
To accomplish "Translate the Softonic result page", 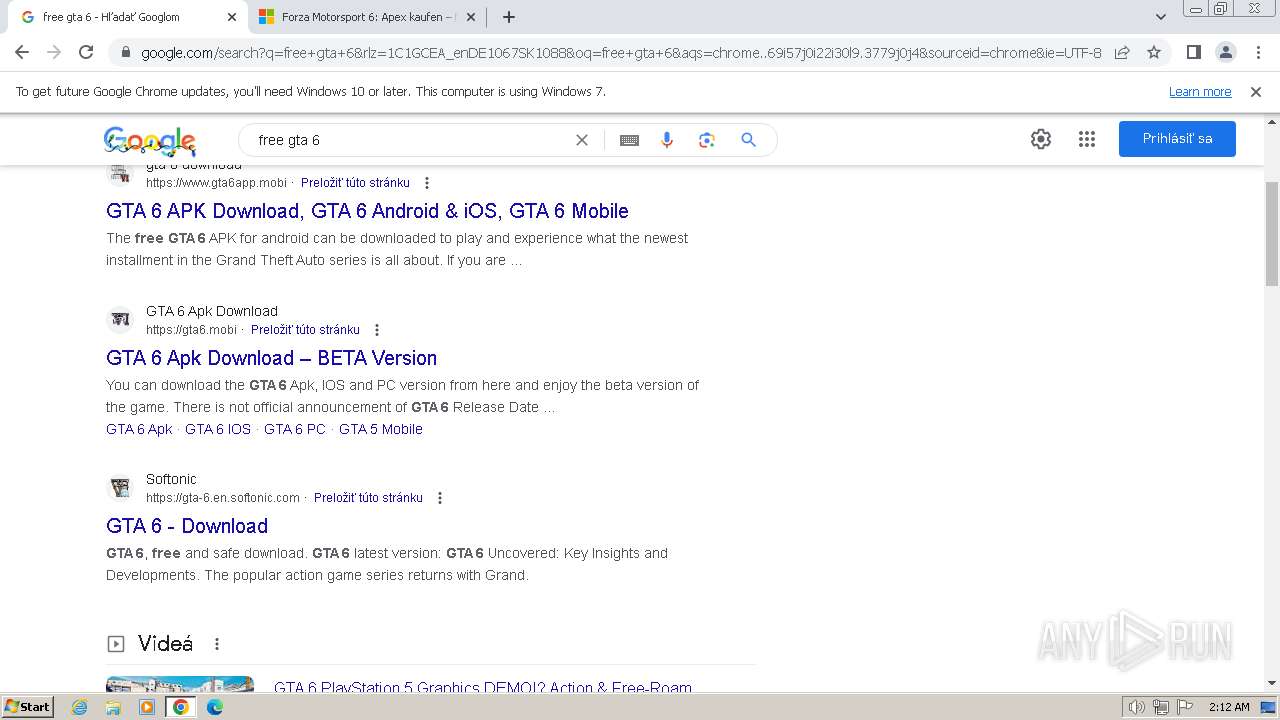I will click(368, 498).
